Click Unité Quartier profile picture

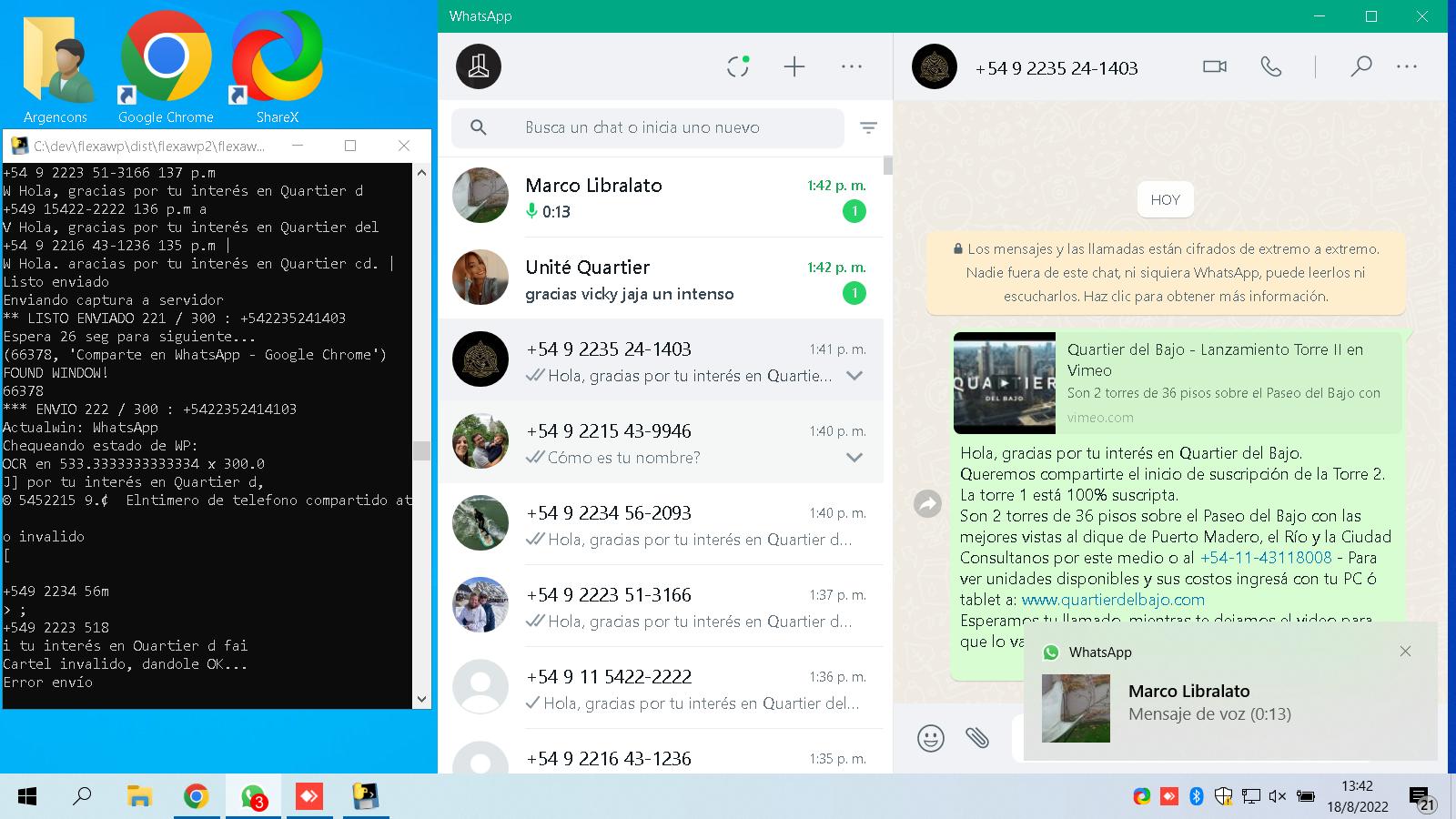point(480,278)
